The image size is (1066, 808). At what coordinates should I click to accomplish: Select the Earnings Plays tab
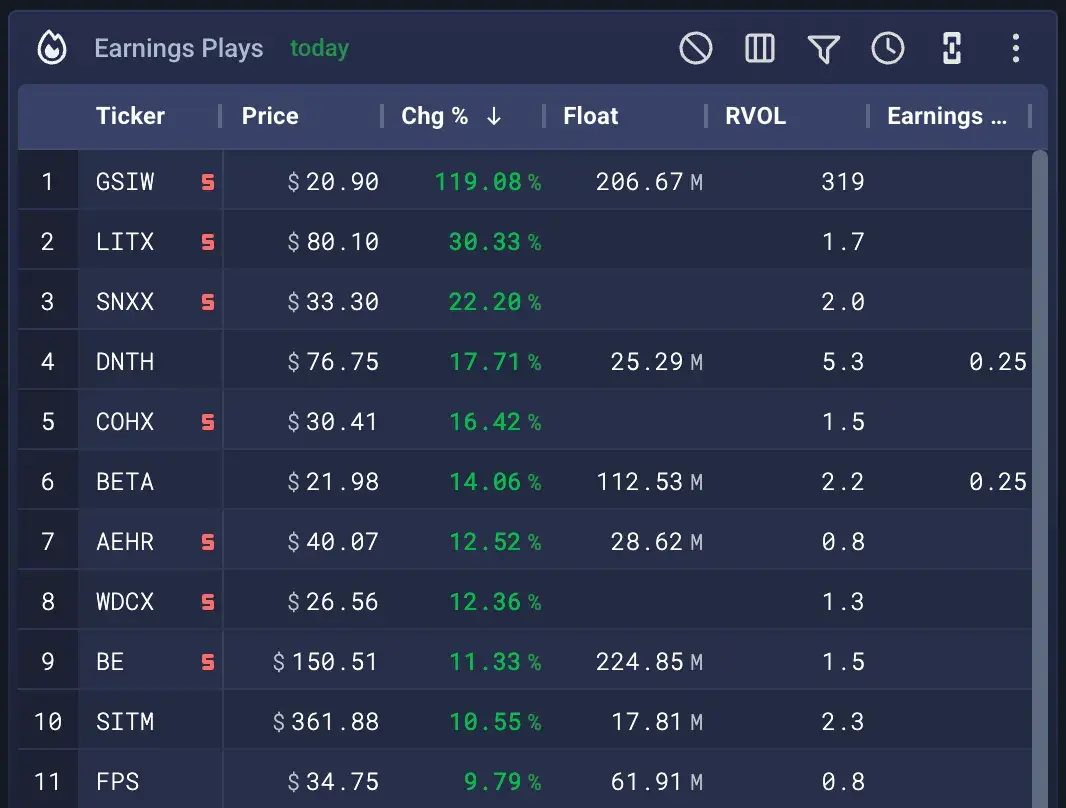(178, 47)
